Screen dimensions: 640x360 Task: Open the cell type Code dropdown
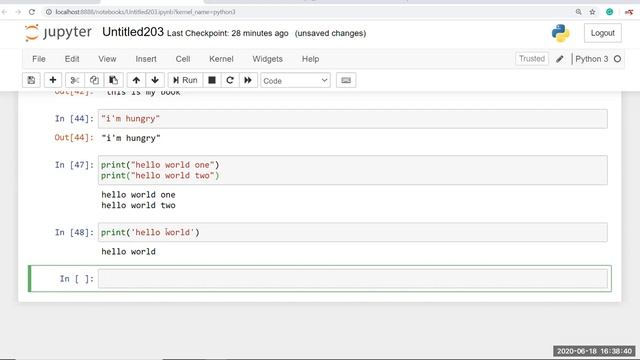(295, 80)
